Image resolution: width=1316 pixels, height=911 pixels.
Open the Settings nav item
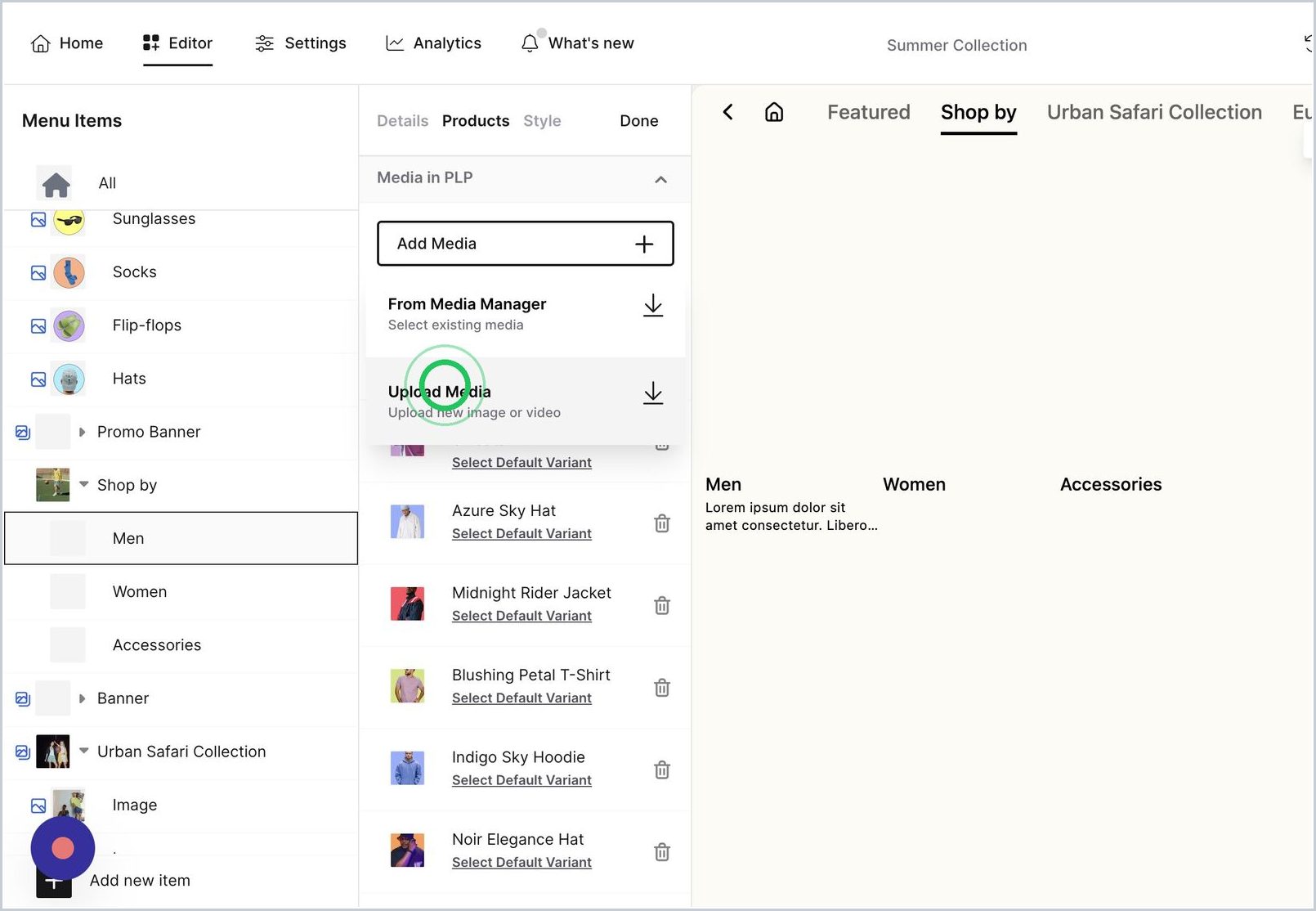[300, 43]
